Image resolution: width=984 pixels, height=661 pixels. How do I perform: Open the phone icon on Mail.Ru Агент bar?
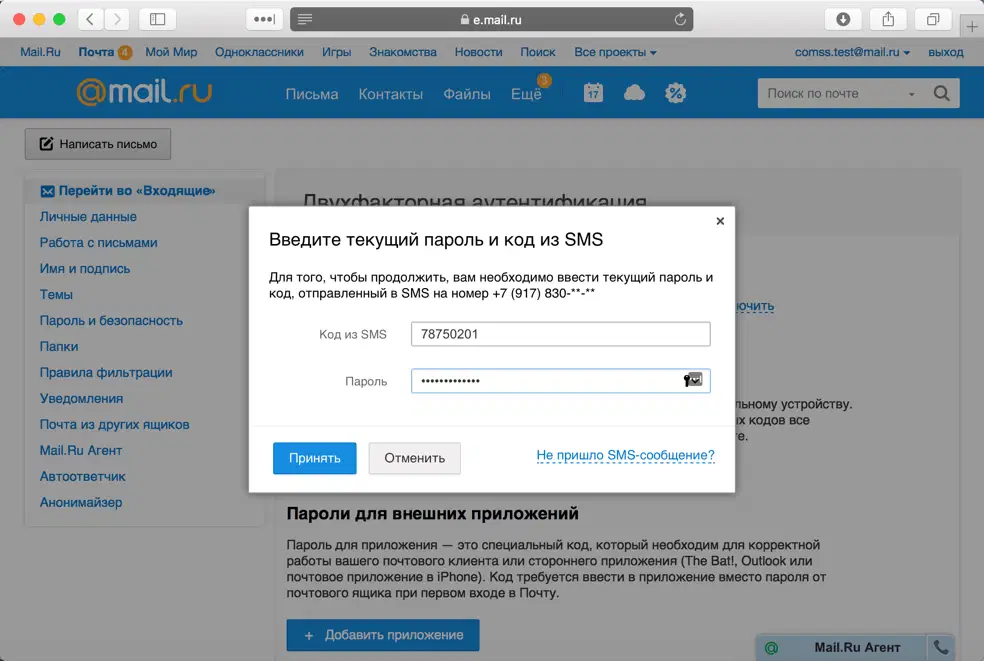(x=940, y=647)
